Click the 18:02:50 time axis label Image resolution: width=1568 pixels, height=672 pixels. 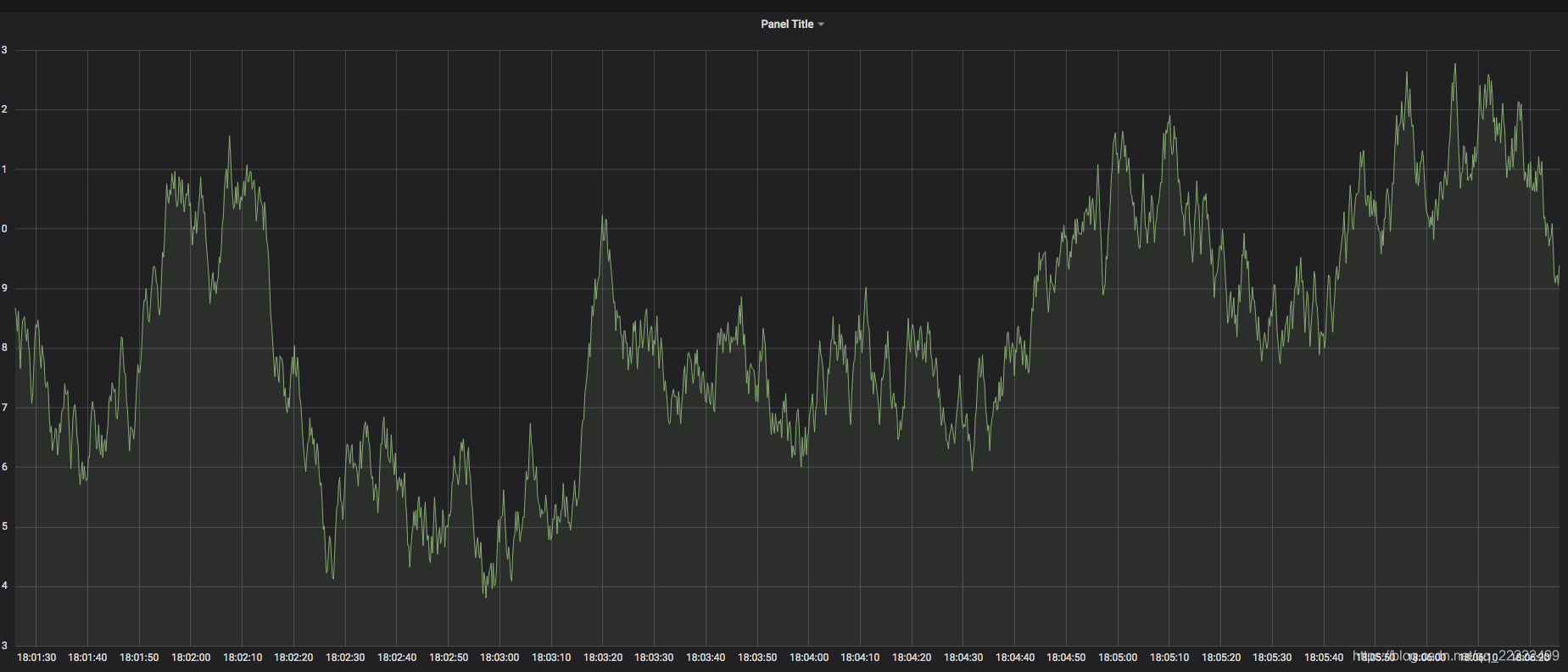coord(449,658)
